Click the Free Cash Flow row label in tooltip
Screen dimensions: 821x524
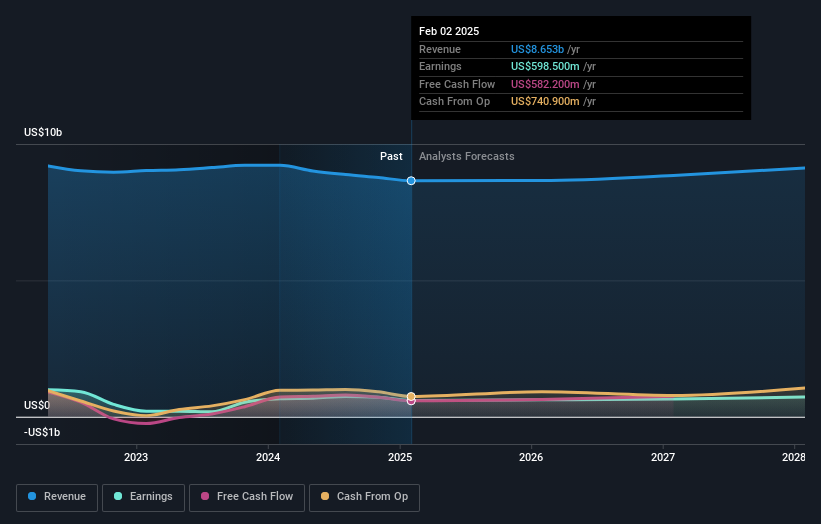[457, 84]
